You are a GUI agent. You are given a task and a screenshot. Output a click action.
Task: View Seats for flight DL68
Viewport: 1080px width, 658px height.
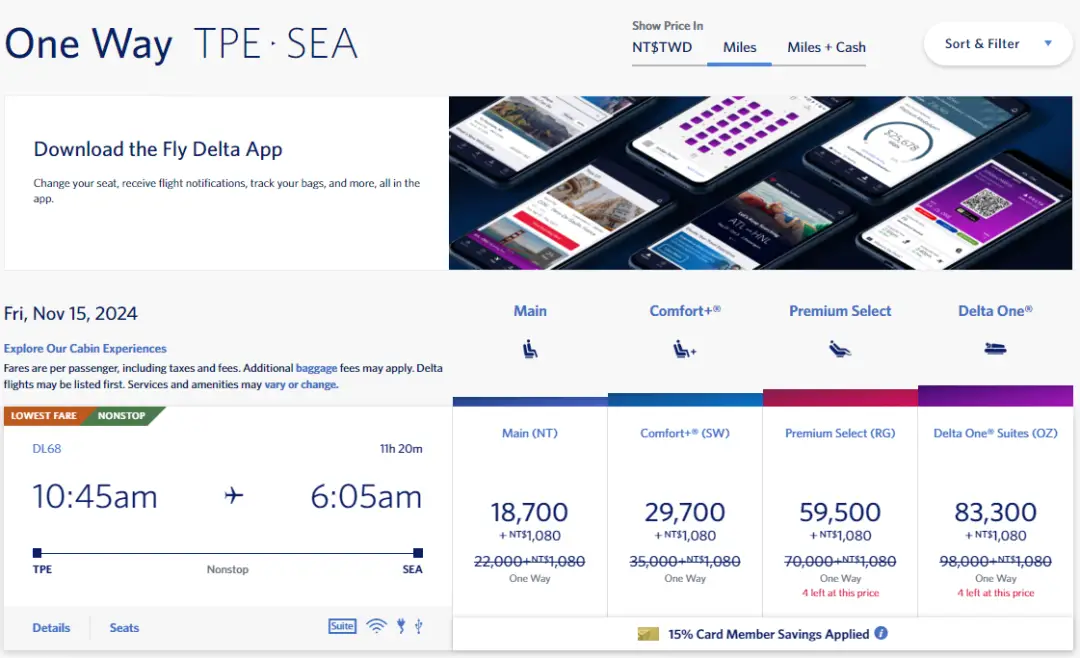[124, 628]
